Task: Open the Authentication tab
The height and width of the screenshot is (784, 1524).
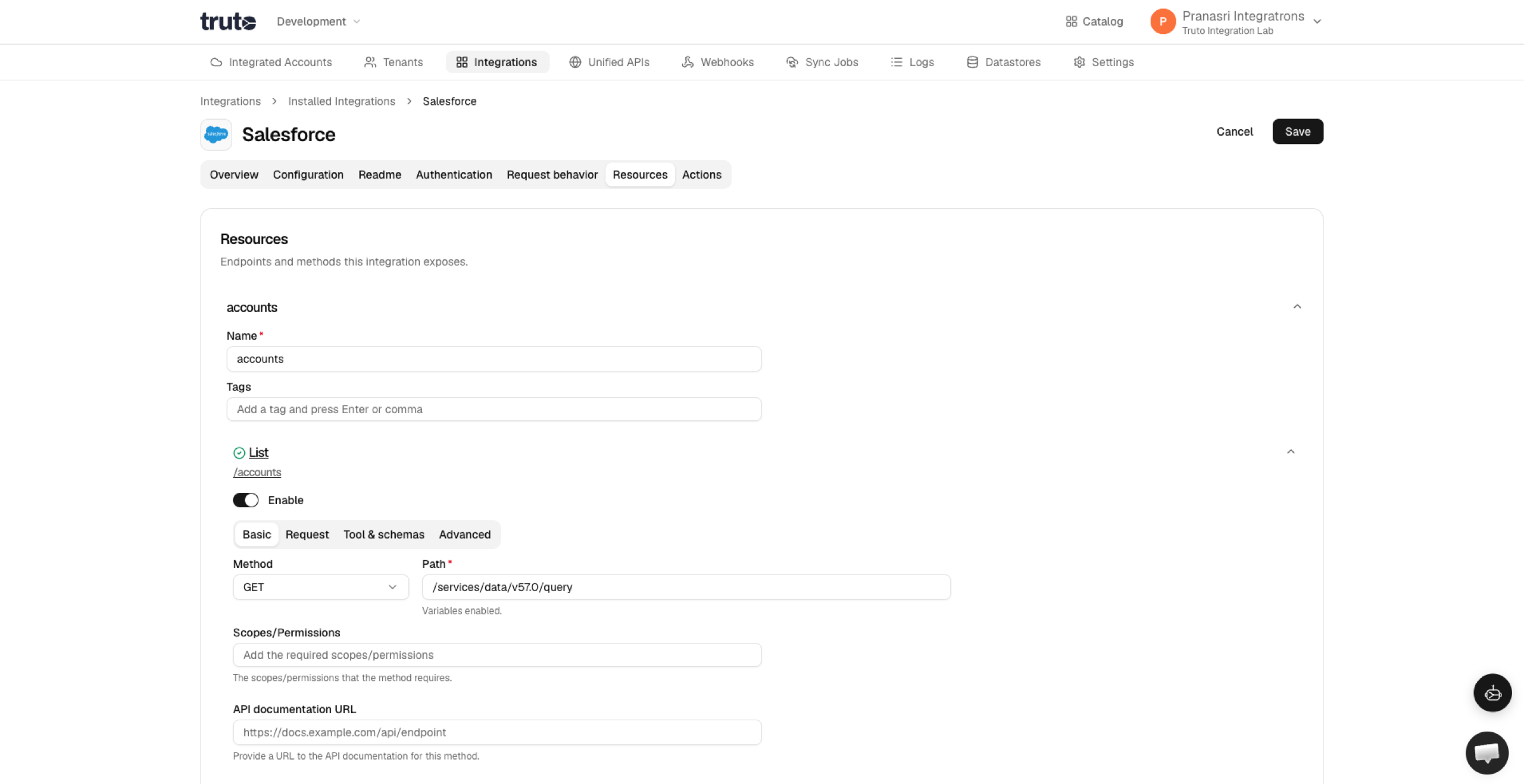Action: [x=454, y=174]
